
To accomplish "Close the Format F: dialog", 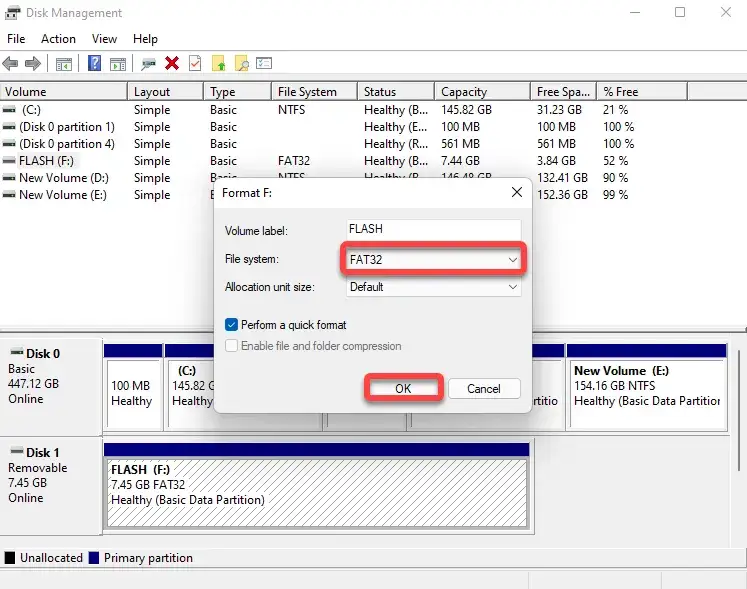I will click(516, 192).
